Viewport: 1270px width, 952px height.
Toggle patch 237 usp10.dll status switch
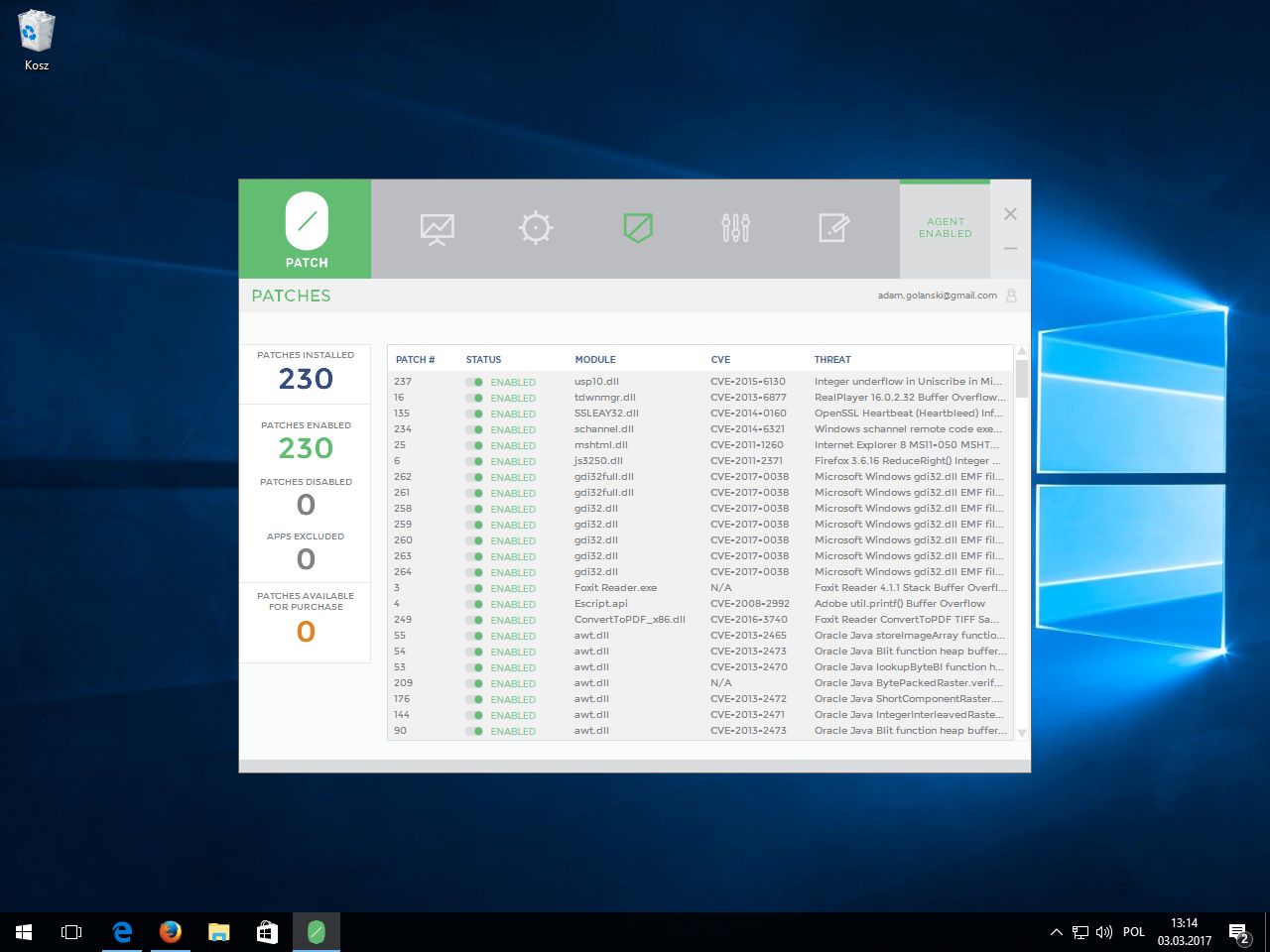tap(474, 382)
